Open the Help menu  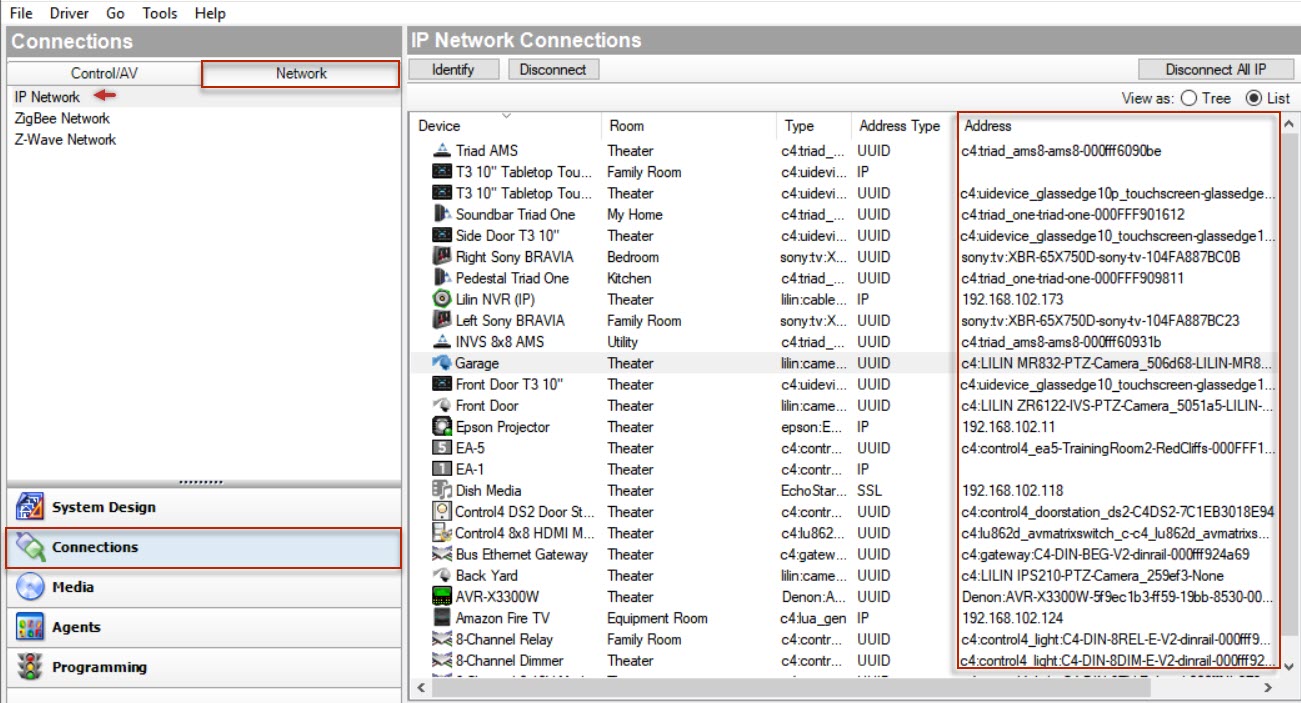pos(210,13)
